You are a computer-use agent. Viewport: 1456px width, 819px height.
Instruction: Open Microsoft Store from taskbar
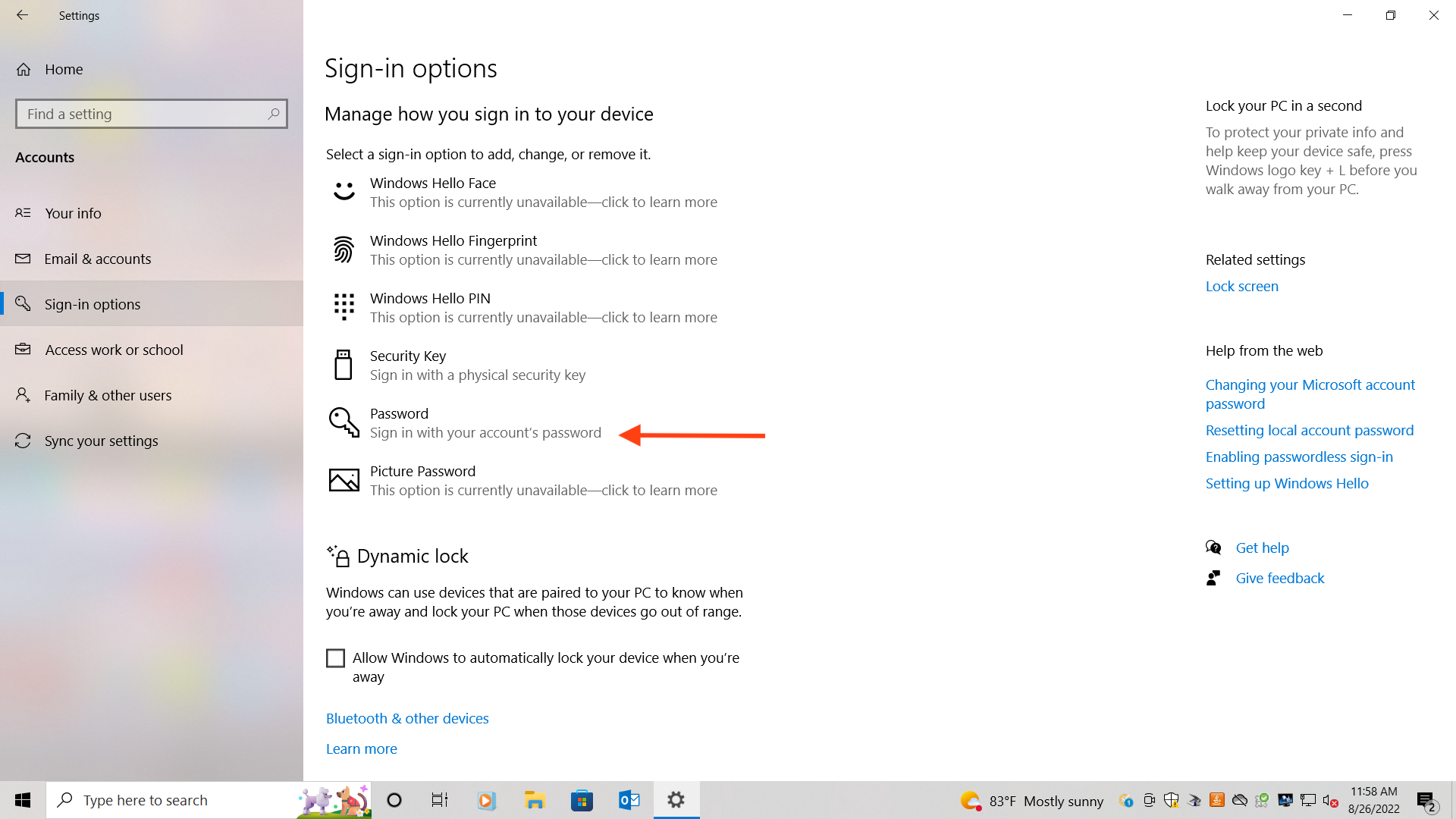coord(582,800)
